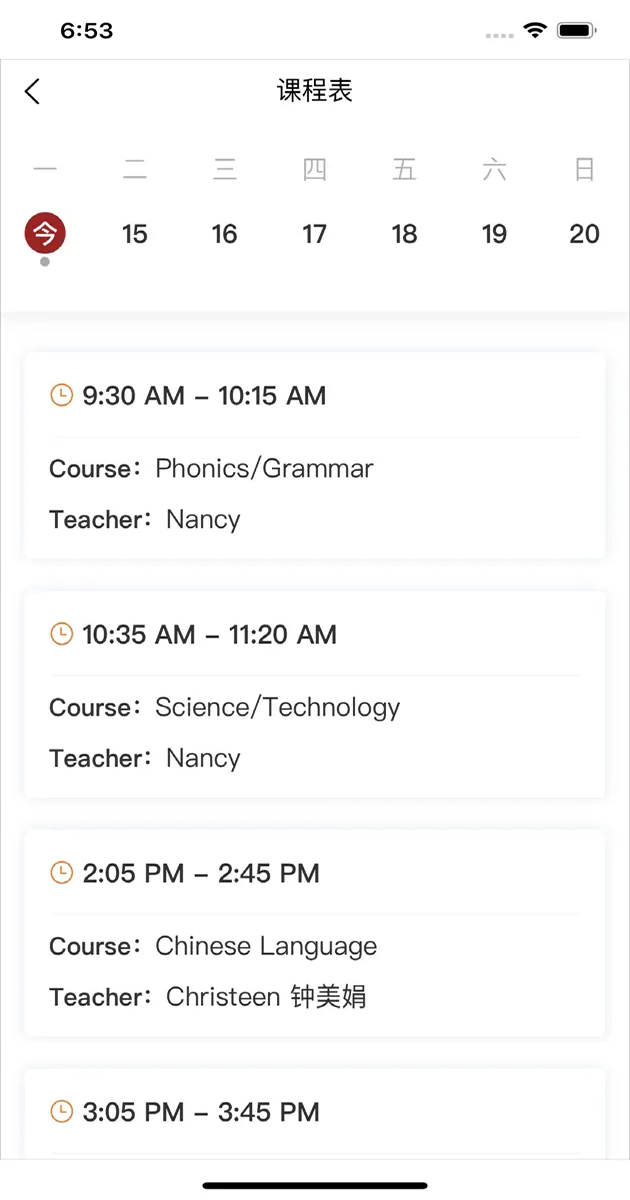
Task: Tap clock icon beside 3:05 PM class
Action: pos(62,1111)
